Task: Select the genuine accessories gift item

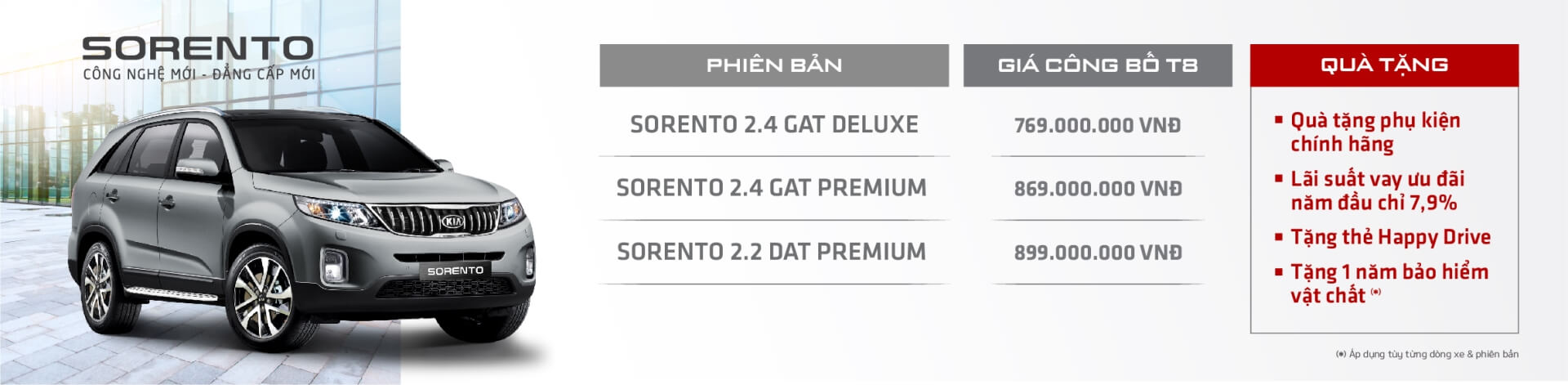Action: (x=1374, y=132)
